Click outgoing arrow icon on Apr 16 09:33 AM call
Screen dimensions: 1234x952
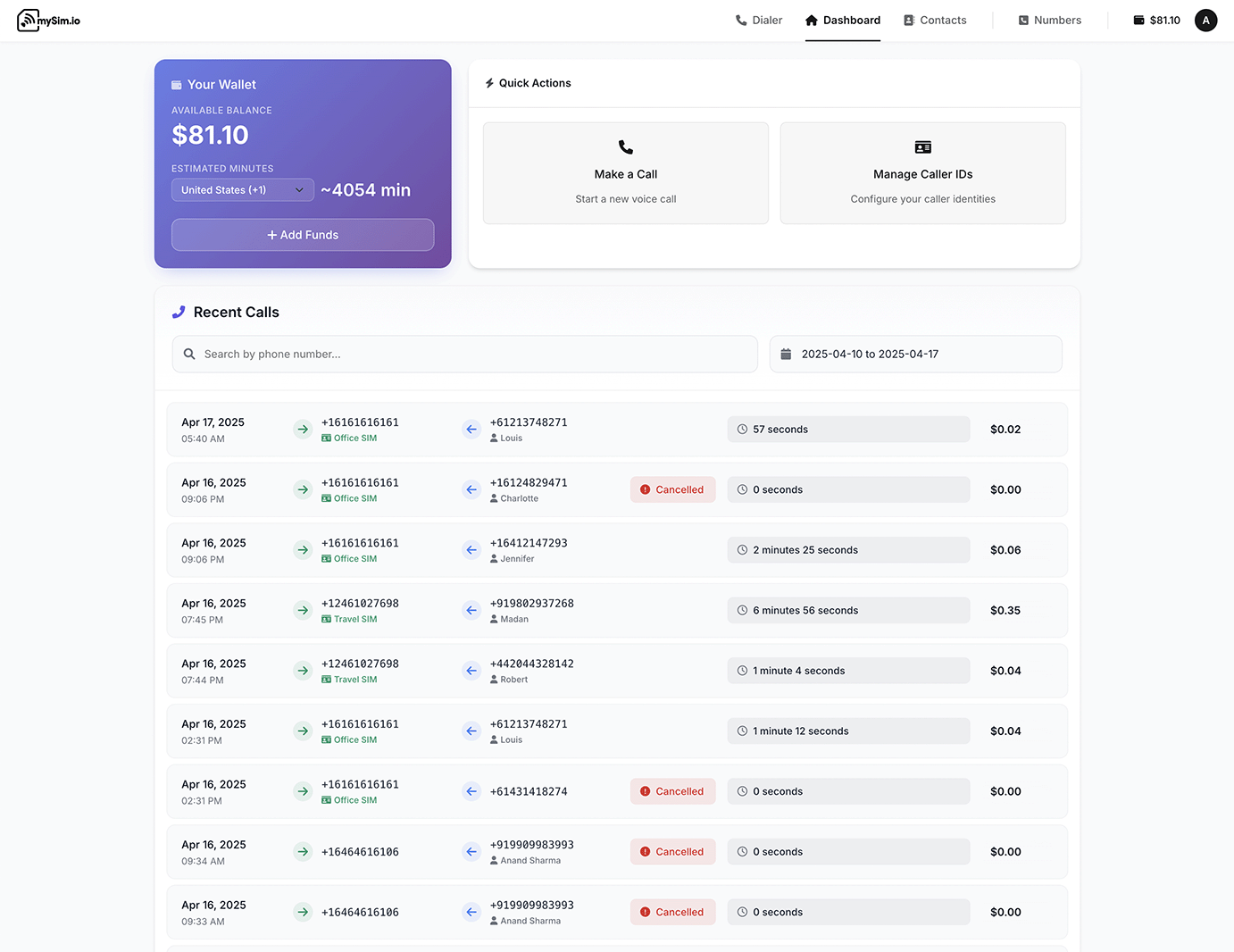[x=303, y=912]
